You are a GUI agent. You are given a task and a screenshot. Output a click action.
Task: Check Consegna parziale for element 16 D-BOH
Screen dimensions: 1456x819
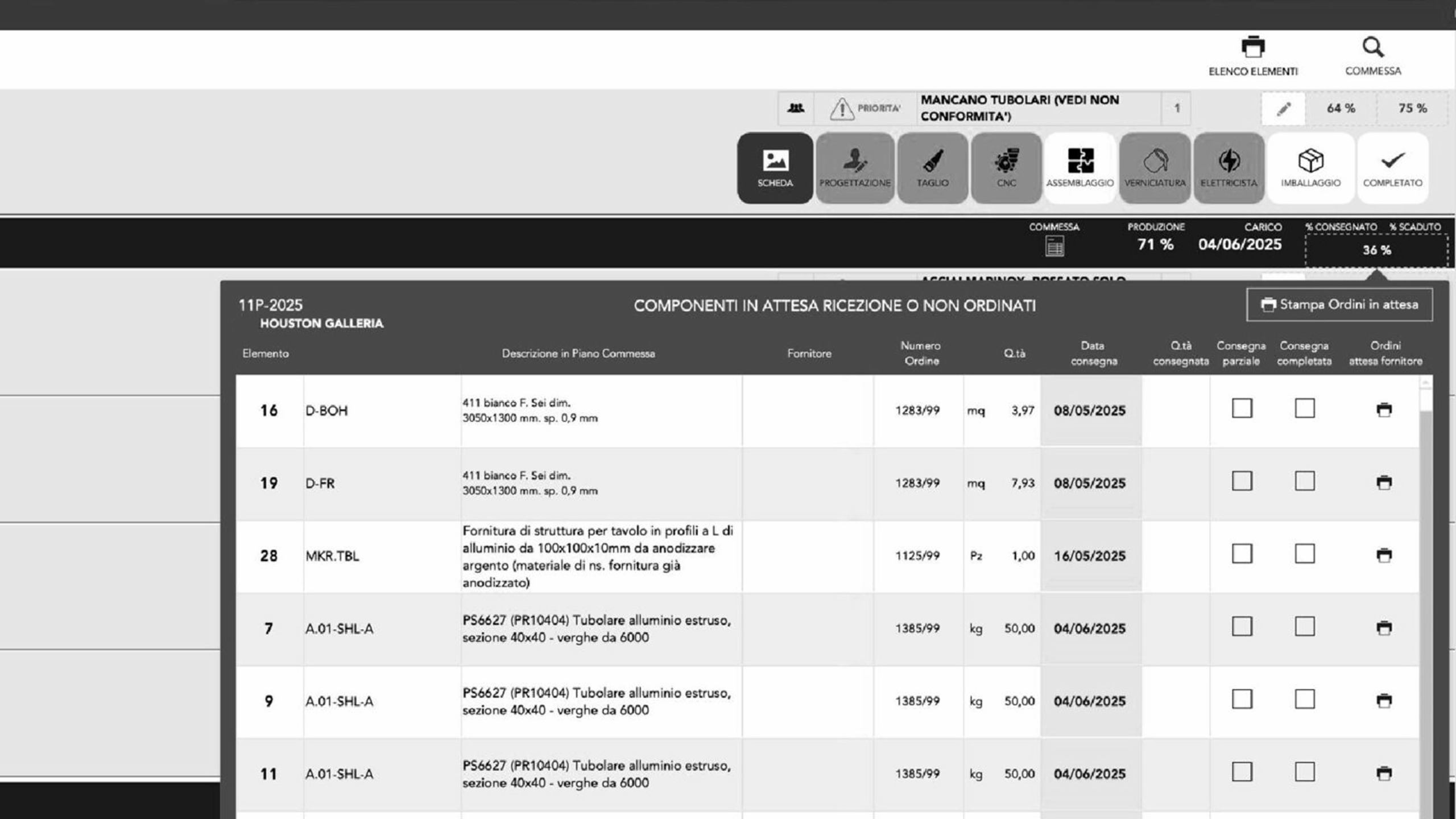[1242, 408]
